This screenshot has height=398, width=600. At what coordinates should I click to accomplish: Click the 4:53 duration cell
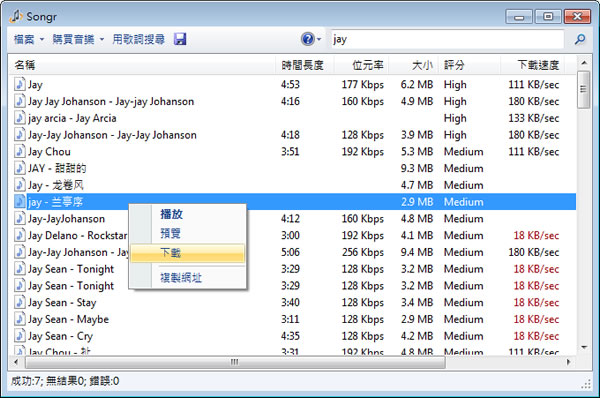(290, 85)
